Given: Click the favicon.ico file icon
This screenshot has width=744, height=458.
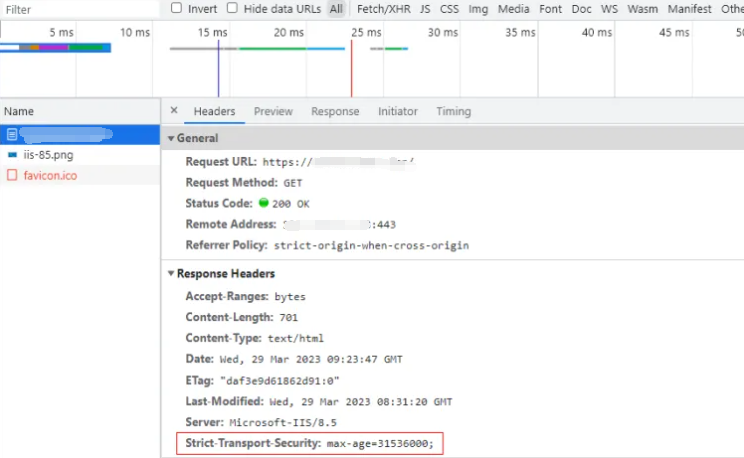Looking at the screenshot, I should tap(12, 175).
